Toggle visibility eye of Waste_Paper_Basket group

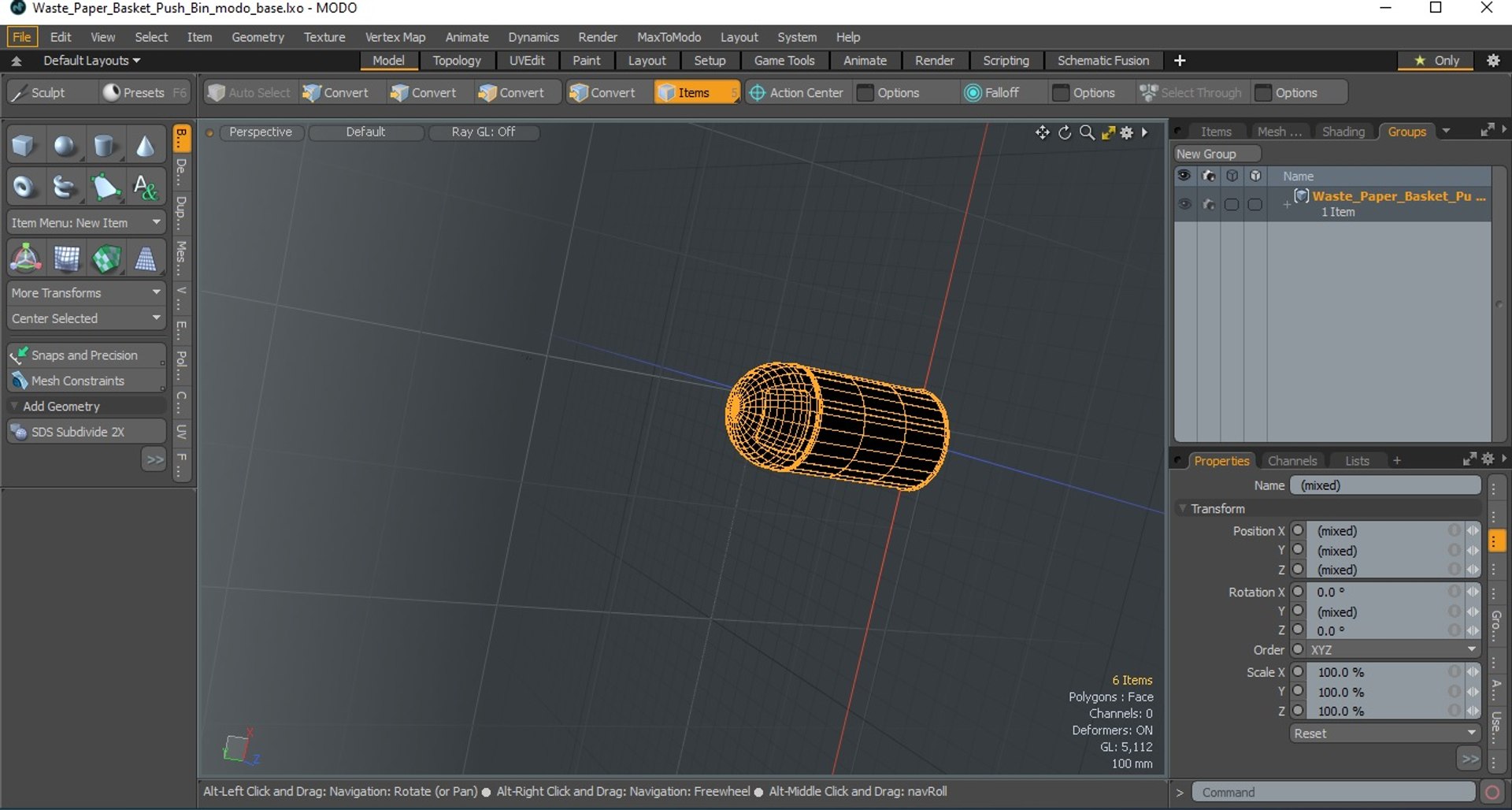pos(1184,204)
